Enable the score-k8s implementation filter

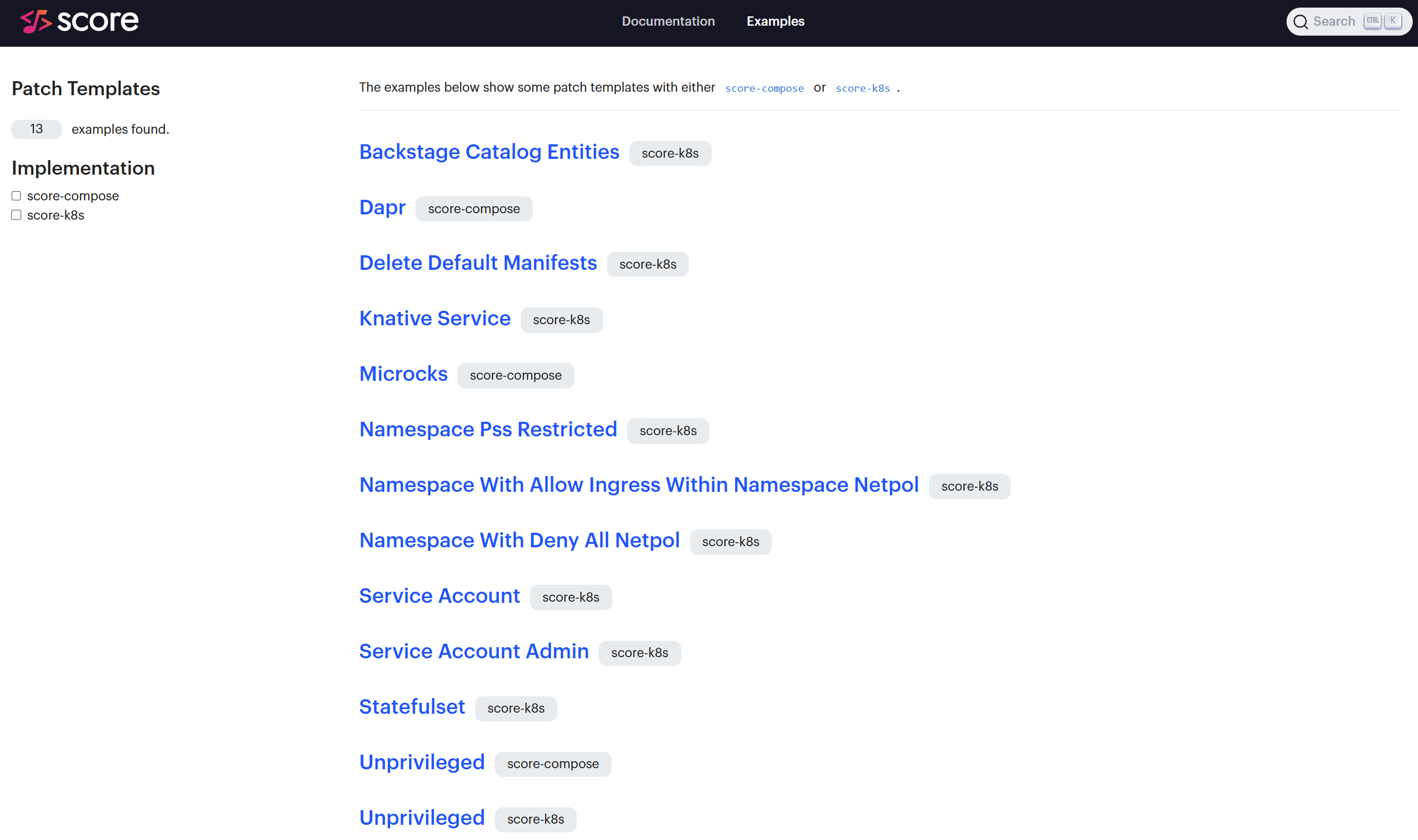coord(16,215)
